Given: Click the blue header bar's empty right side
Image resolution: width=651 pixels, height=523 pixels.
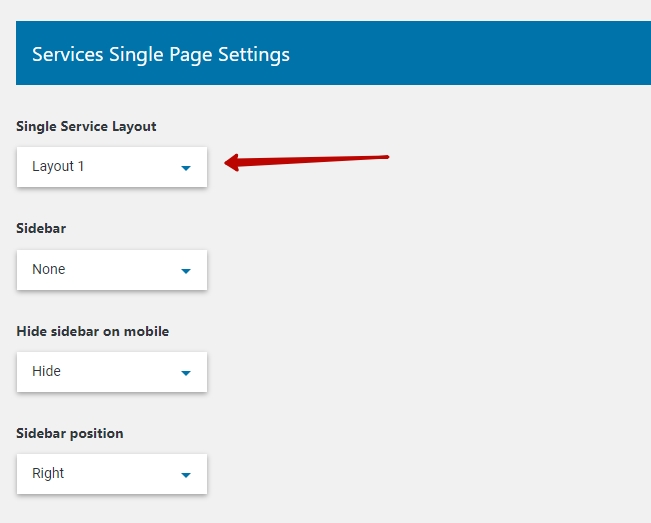Looking at the screenshot, I should [500, 54].
